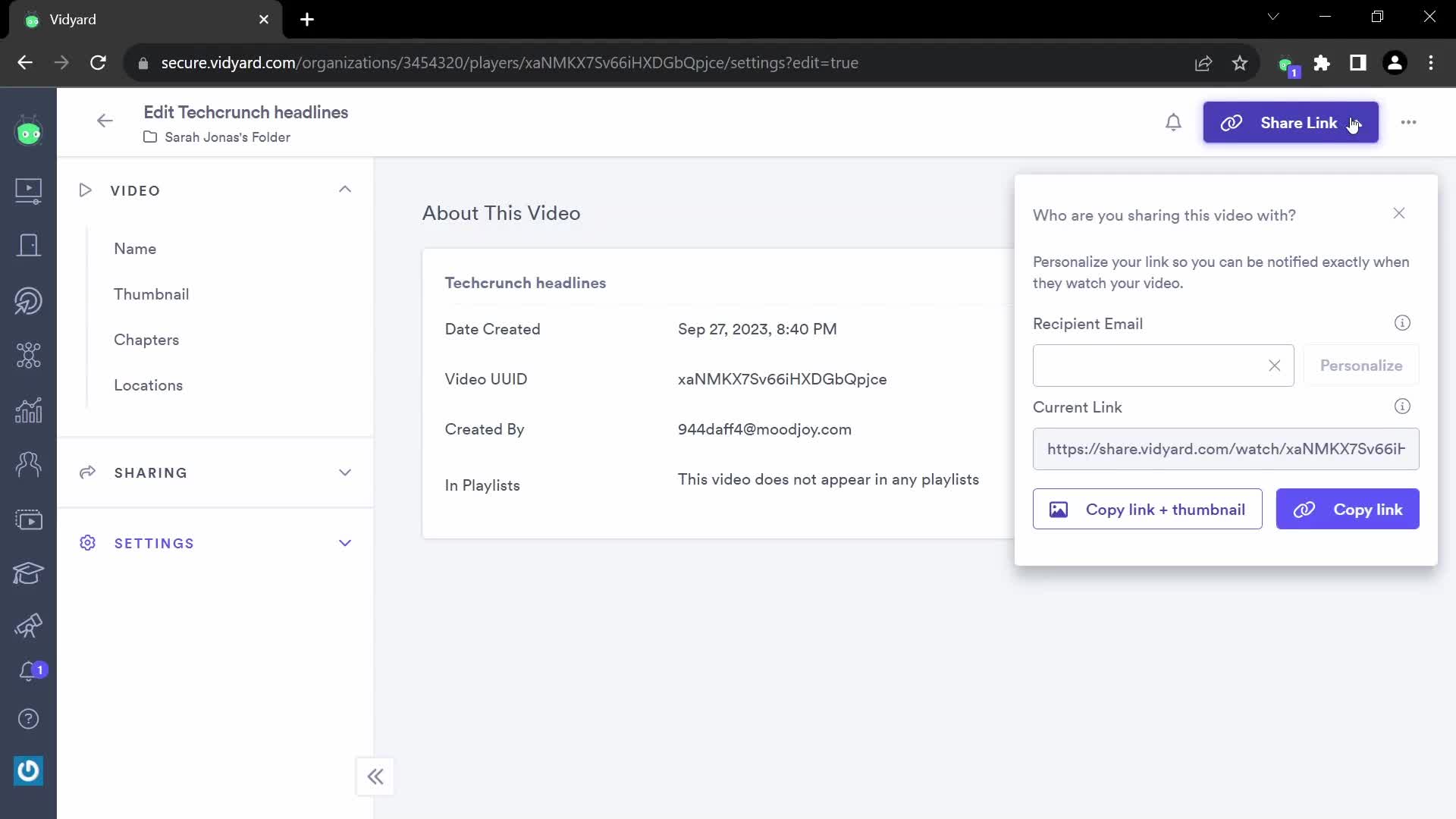Switch to the Vidyard browser tab
The width and height of the screenshot is (1456, 819).
[x=144, y=20]
